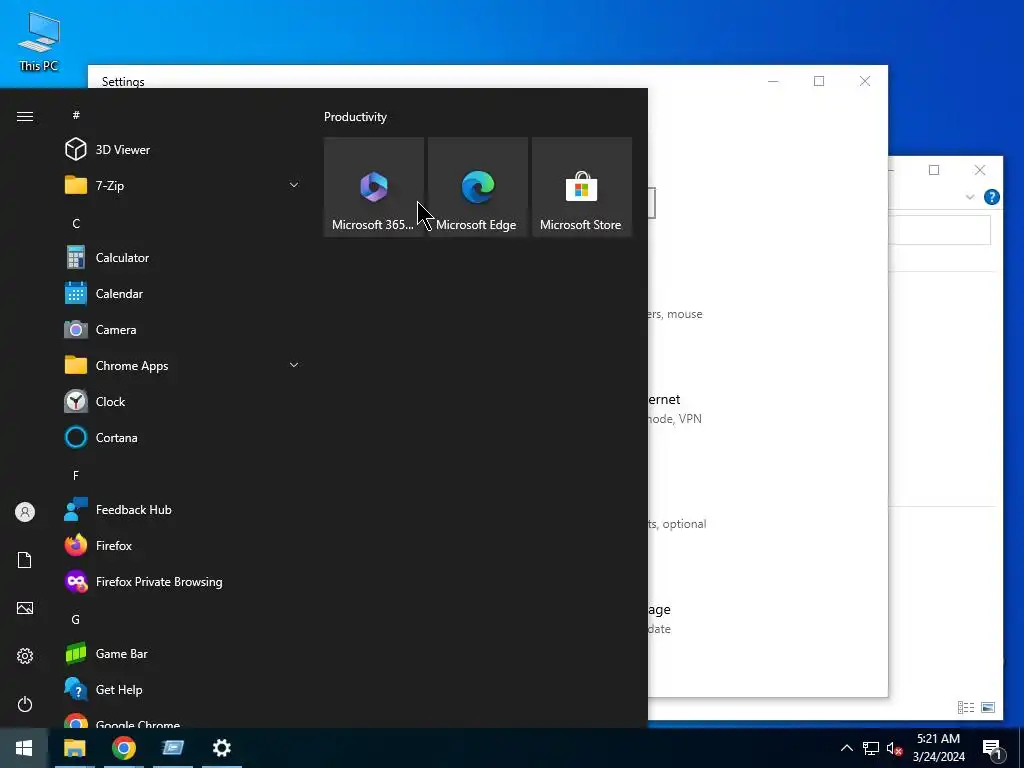Launch Firefox from the Start menu
The width and height of the screenshot is (1024, 768).
click(x=183, y=545)
